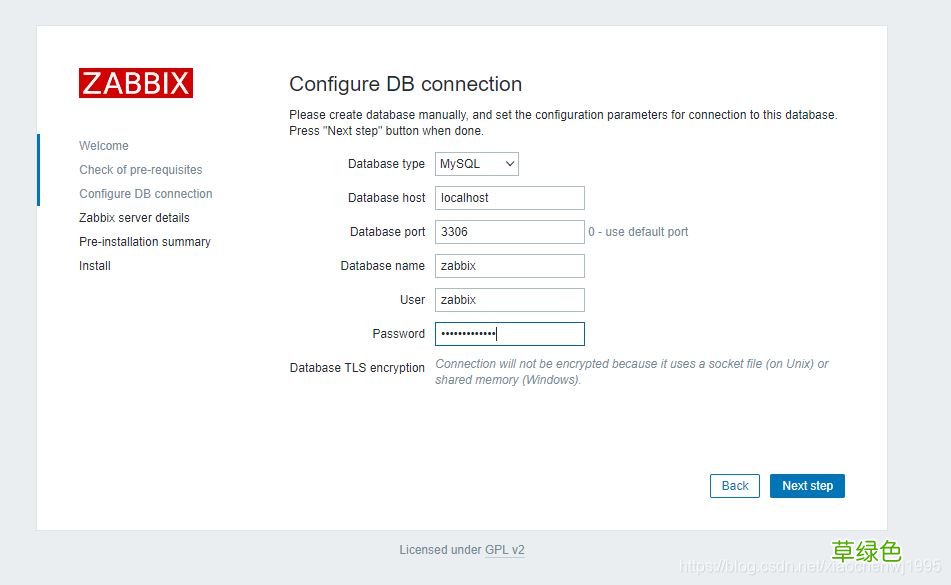Click the Database type label
The width and height of the screenshot is (951, 585).
click(x=386, y=164)
